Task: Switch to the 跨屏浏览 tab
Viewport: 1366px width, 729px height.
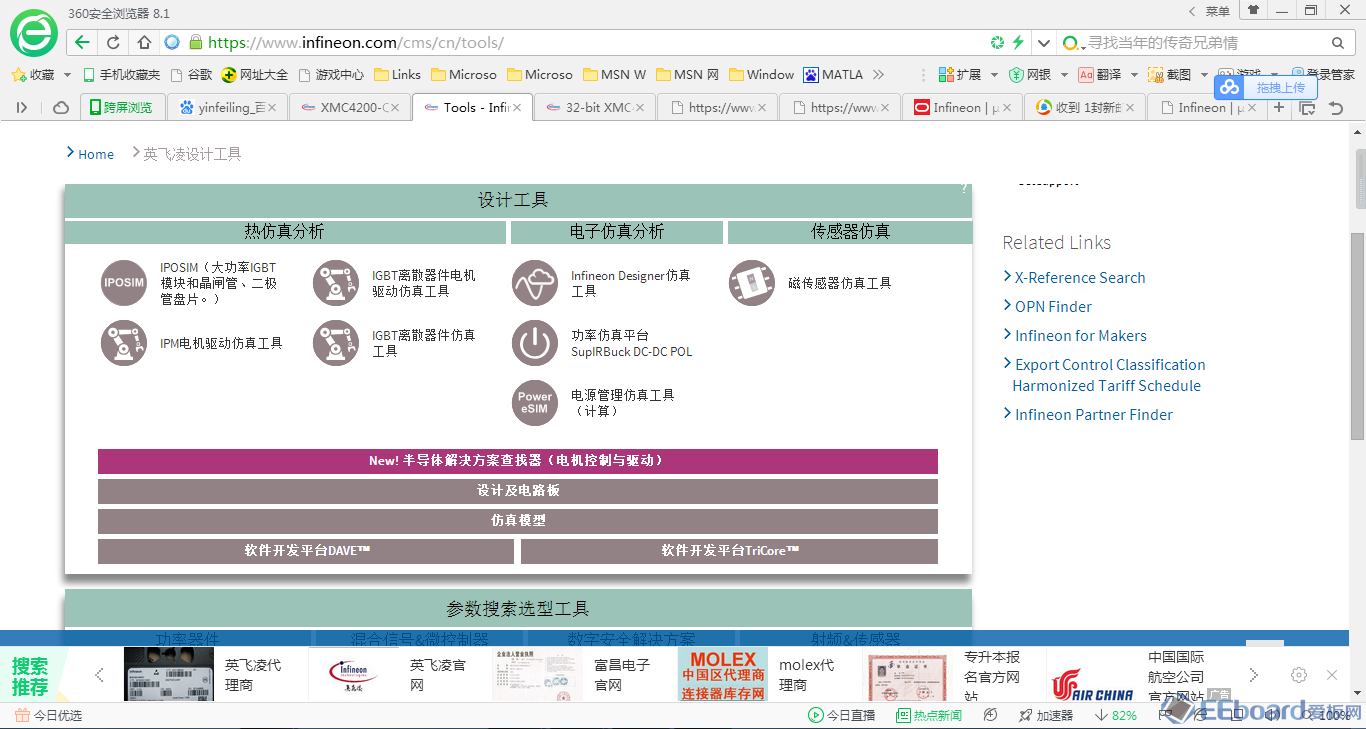Action: pyautogui.click(x=121, y=107)
